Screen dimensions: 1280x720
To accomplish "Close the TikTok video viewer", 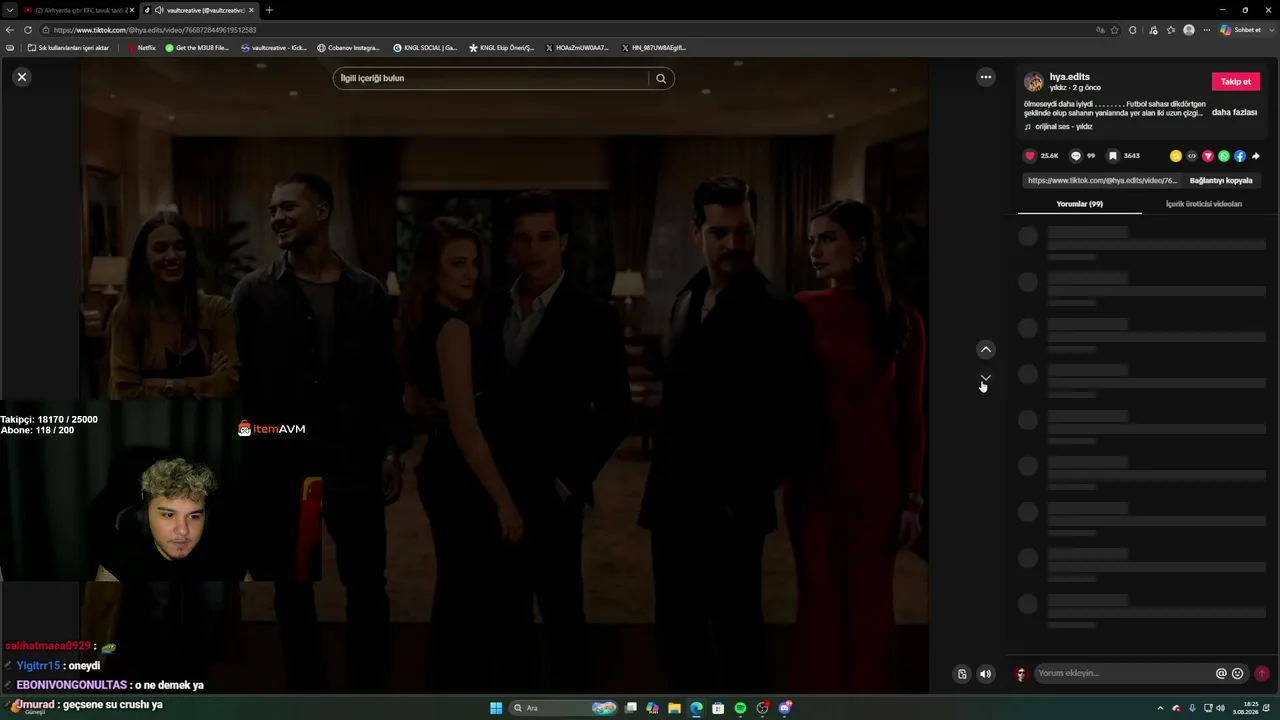I will point(22,77).
